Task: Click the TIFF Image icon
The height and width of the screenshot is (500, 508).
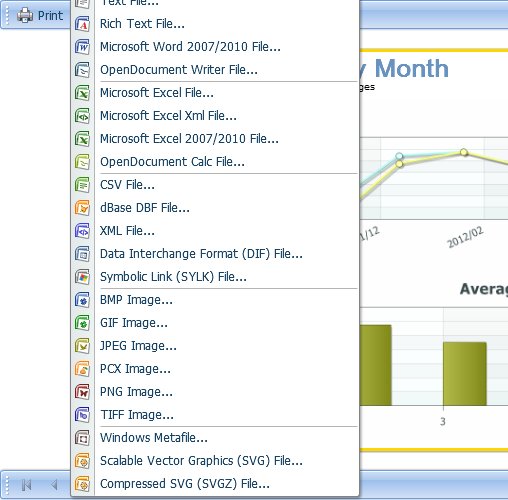Action: click(82, 415)
